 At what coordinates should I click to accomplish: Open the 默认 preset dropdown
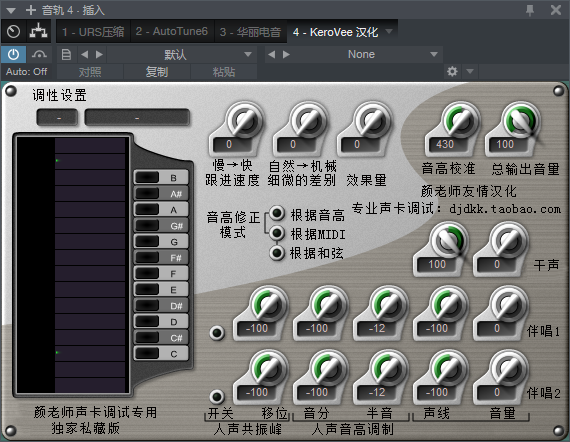(x=182, y=55)
